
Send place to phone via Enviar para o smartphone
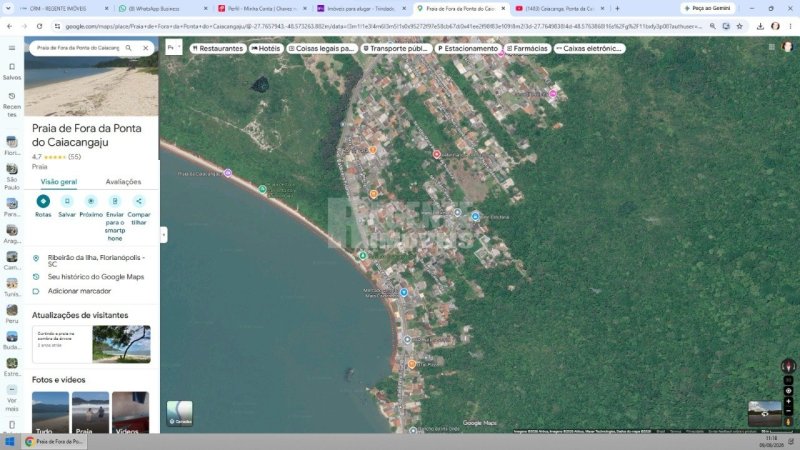[115, 218]
